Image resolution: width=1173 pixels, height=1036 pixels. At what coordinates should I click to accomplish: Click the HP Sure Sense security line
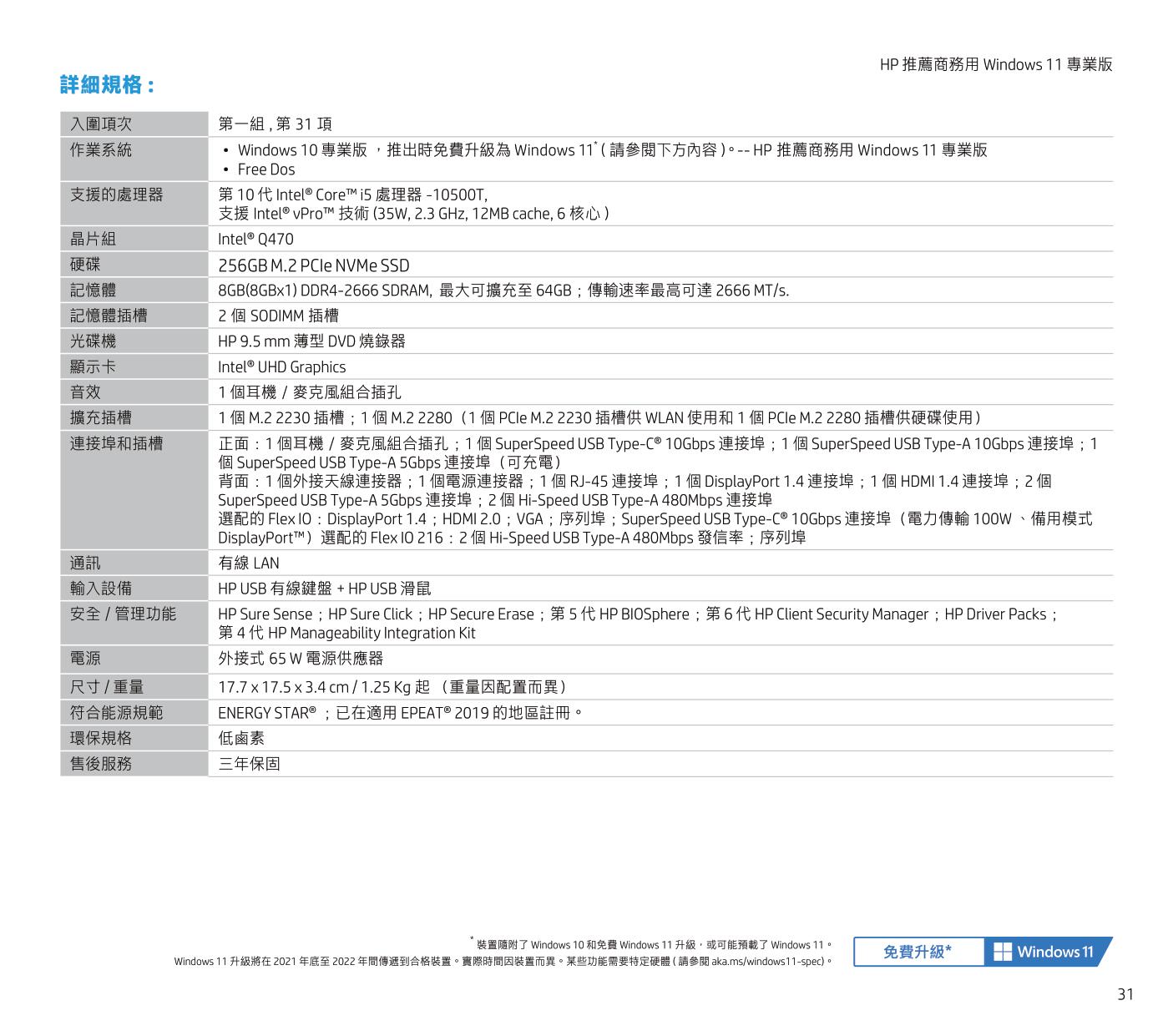click(639, 614)
